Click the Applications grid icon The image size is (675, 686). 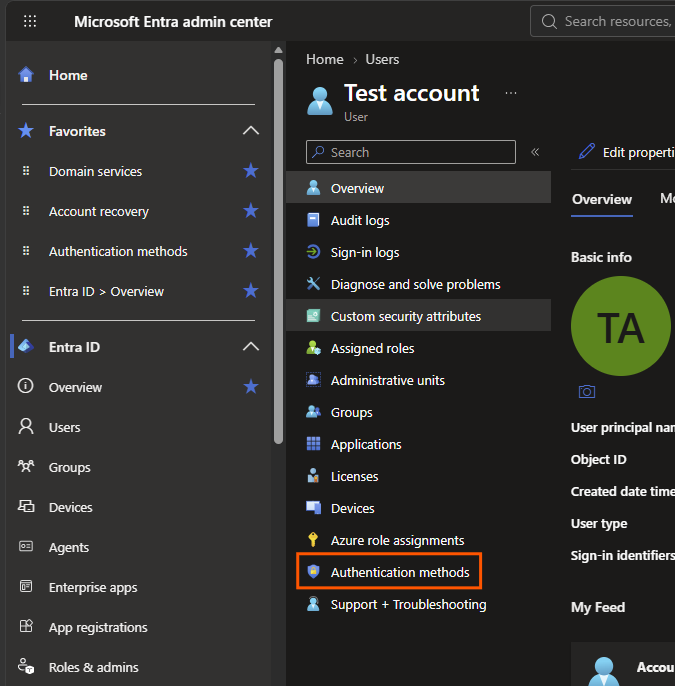(x=313, y=443)
